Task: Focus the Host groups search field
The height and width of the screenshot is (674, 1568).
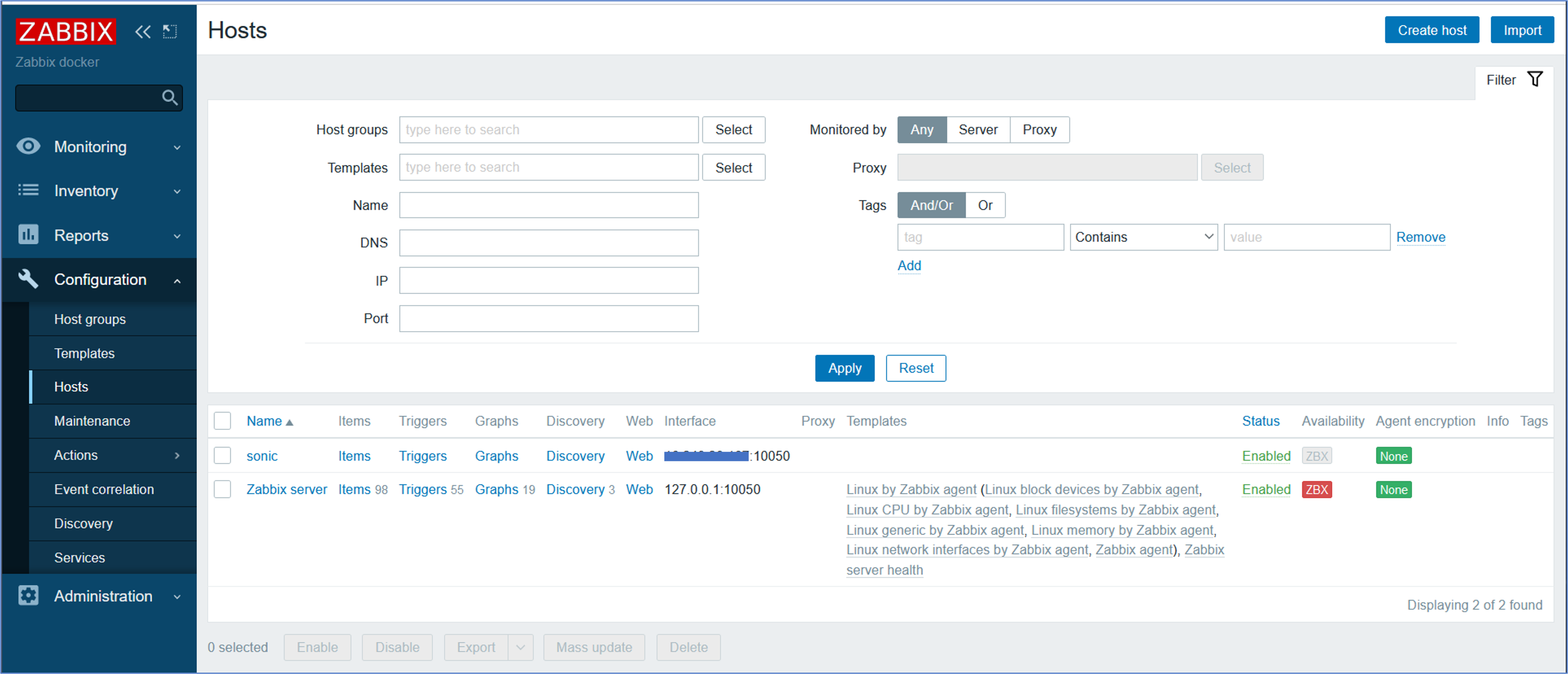Action: [548, 130]
